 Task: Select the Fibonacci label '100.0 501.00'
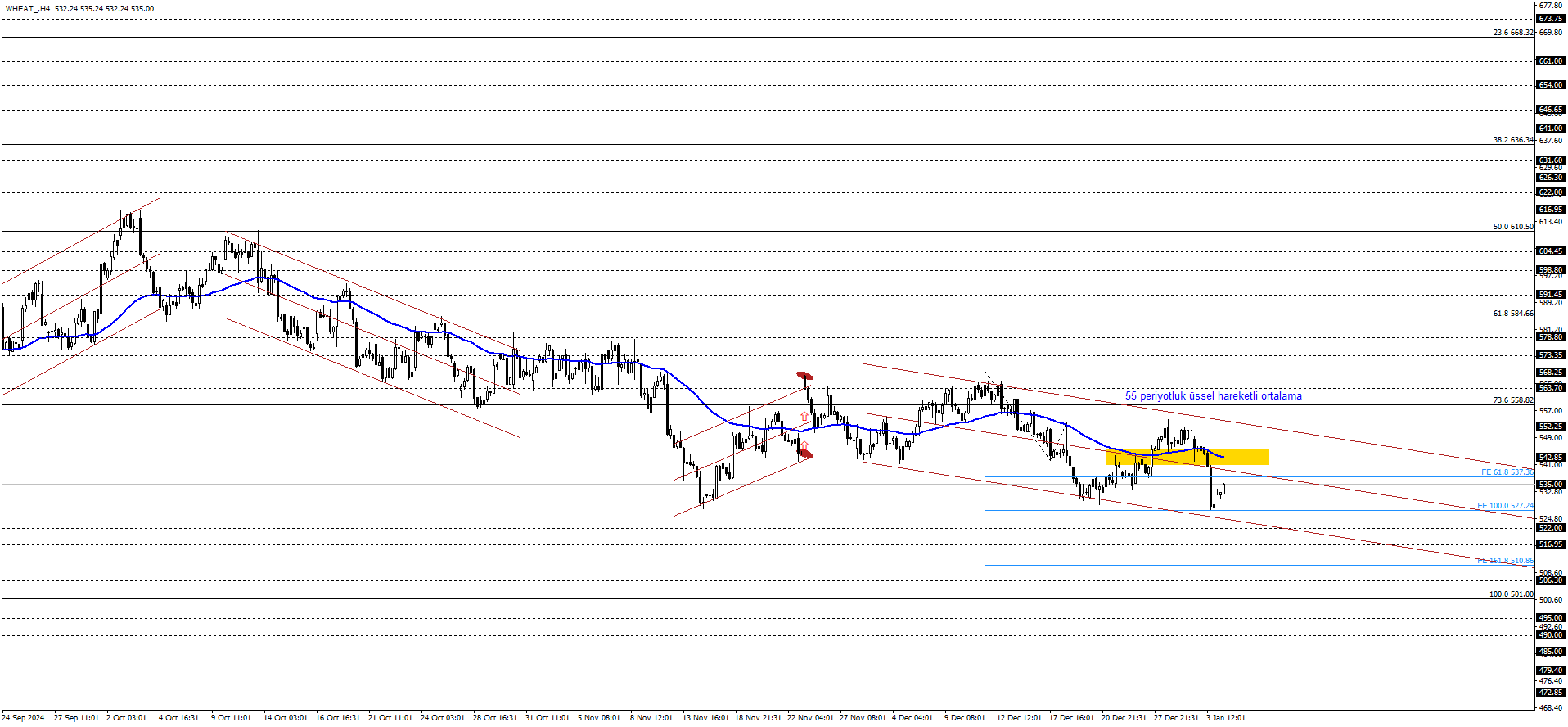(1511, 594)
